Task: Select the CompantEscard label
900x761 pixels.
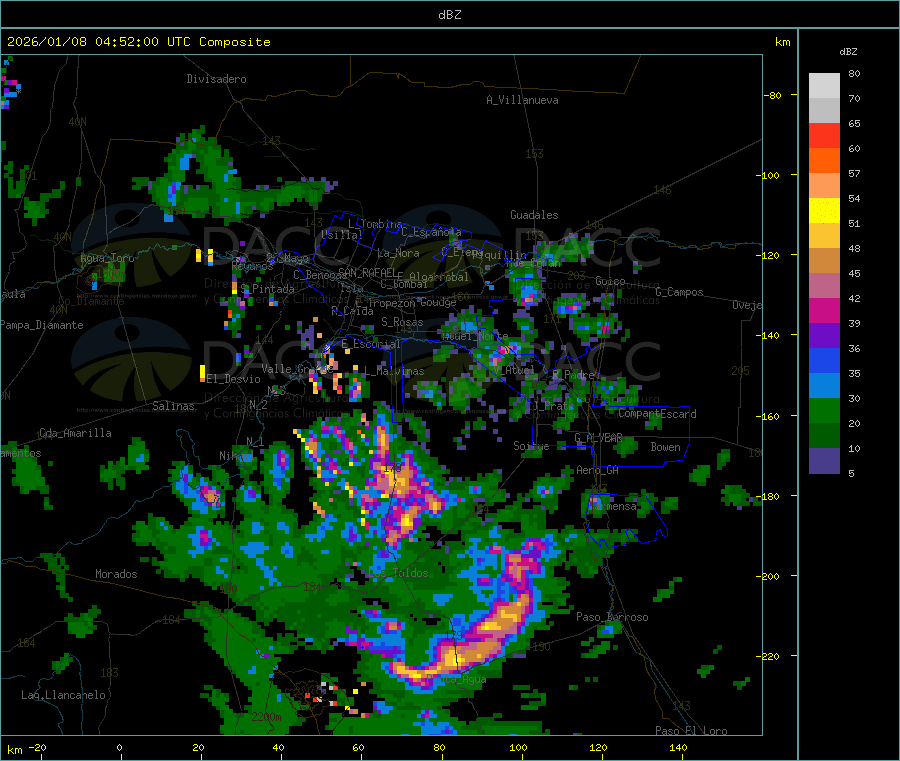Action: click(x=657, y=414)
